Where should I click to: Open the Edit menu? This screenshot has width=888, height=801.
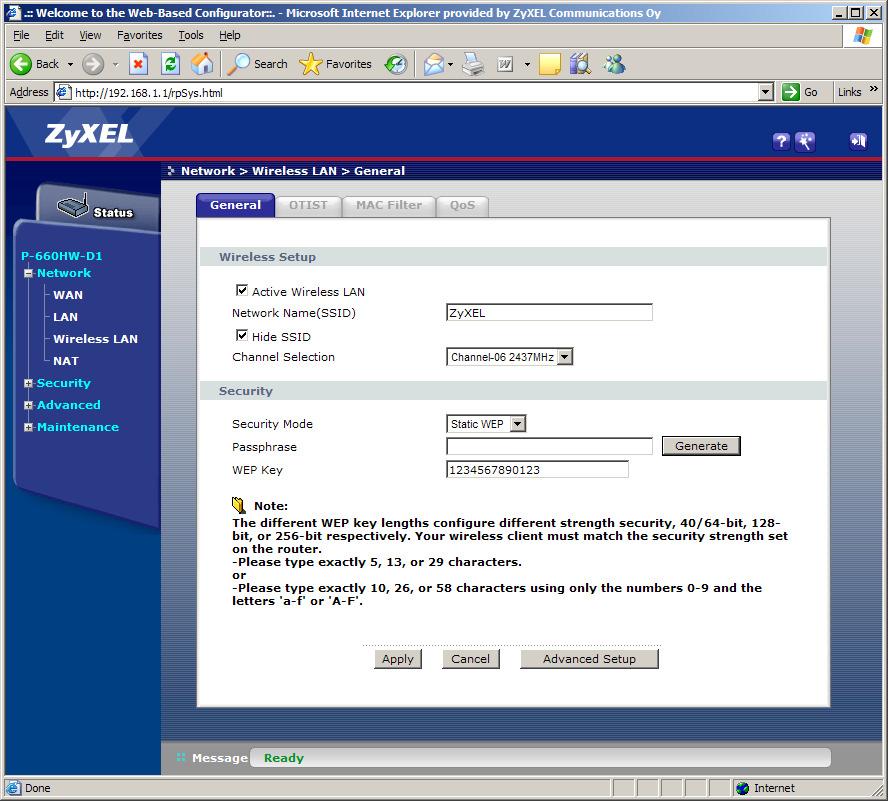54,35
